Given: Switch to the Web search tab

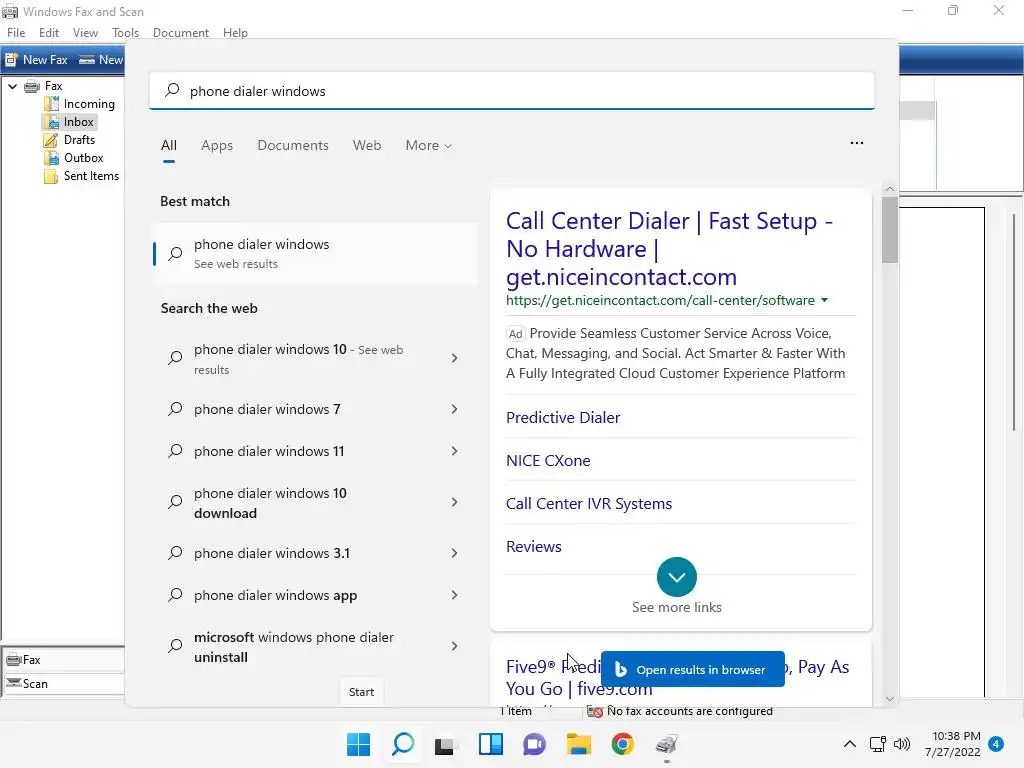Looking at the screenshot, I should (x=367, y=146).
